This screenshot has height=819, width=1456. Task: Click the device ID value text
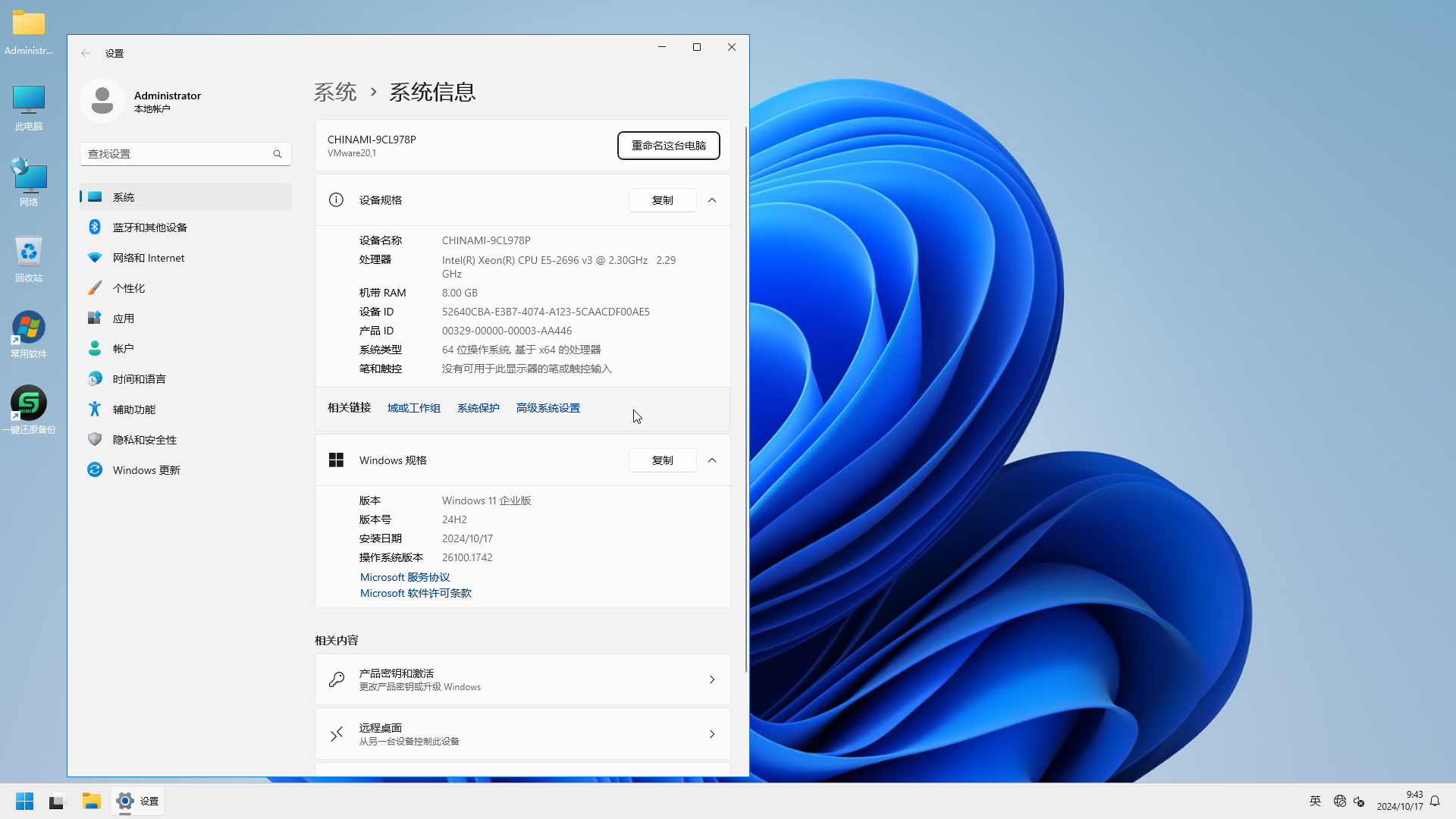point(546,312)
